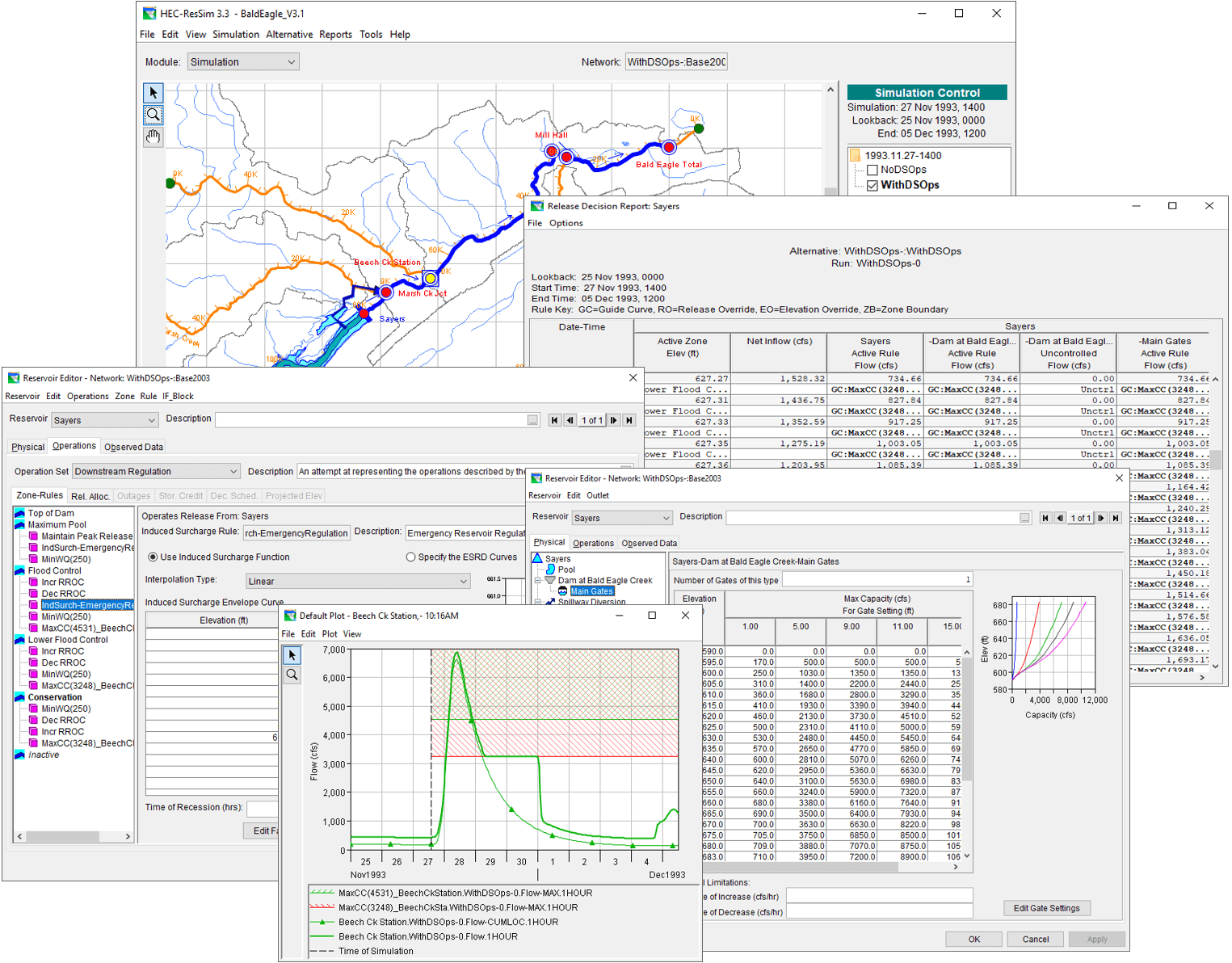Click the arrow pointer tool in plot window
This screenshot has width=1232, height=963.
pyautogui.click(x=292, y=655)
